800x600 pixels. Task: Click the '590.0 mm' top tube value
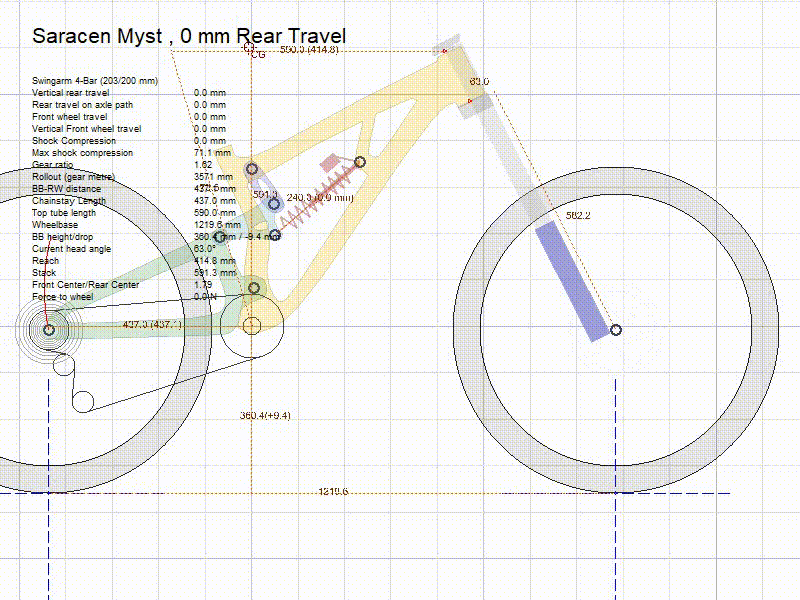pyautogui.click(x=215, y=213)
